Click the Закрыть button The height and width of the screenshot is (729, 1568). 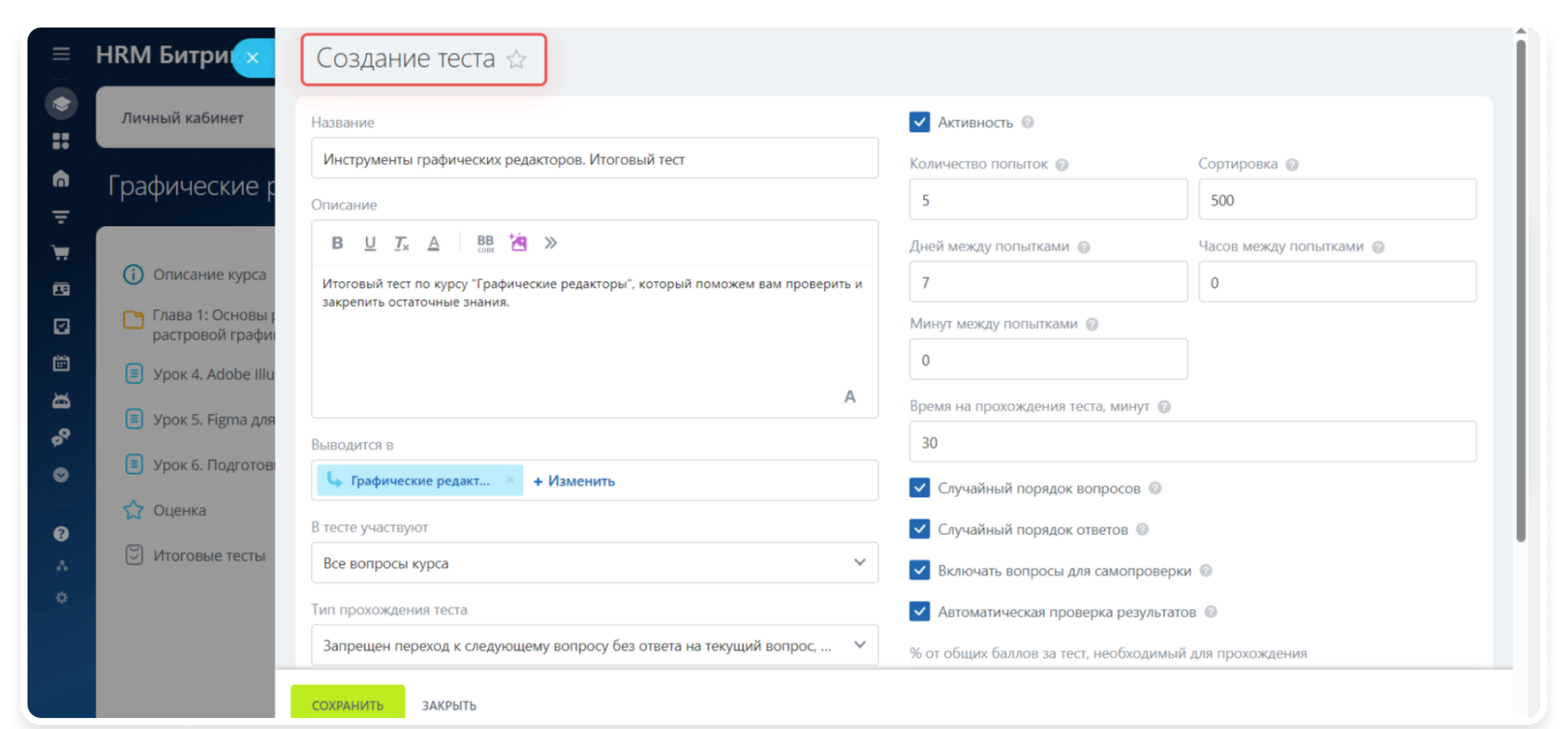coord(449,706)
